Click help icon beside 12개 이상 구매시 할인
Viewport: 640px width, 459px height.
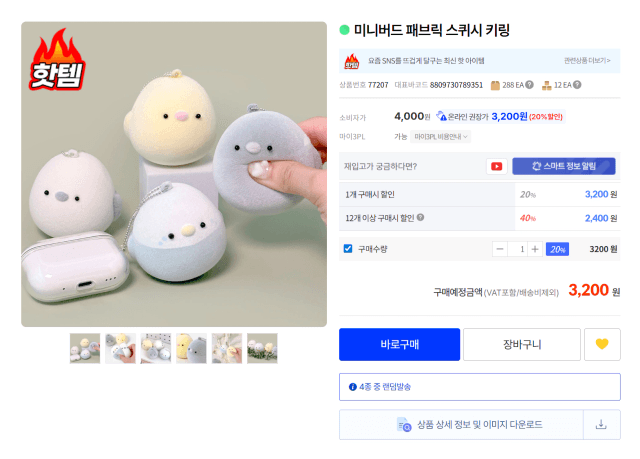[x=420, y=218]
